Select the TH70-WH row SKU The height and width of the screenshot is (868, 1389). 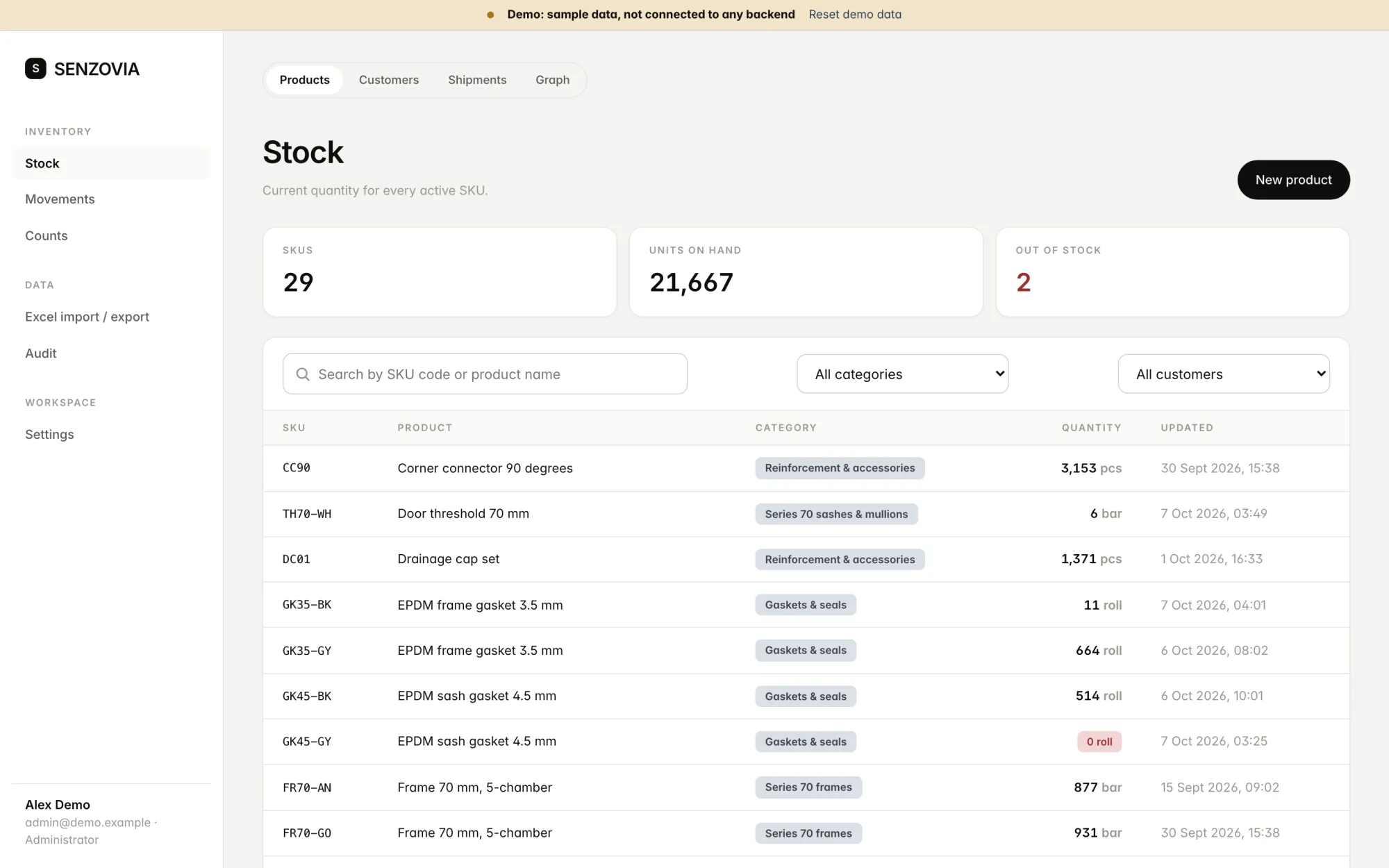(x=307, y=514)
